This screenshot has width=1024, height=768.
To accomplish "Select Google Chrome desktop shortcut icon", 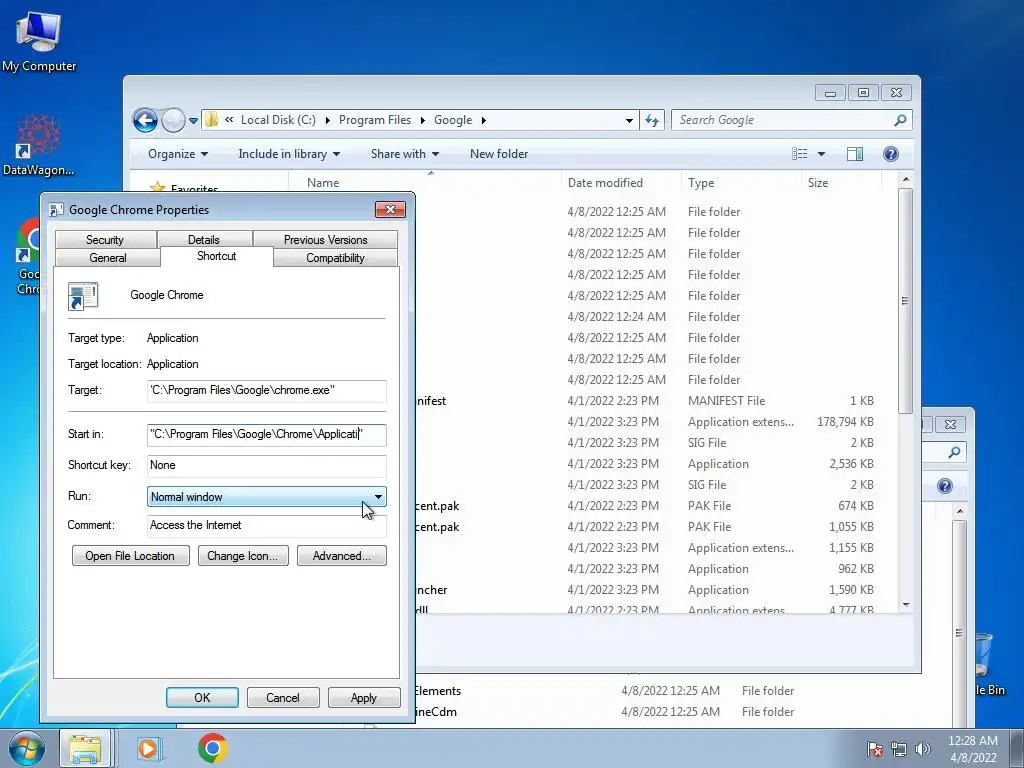I will 29,256.
